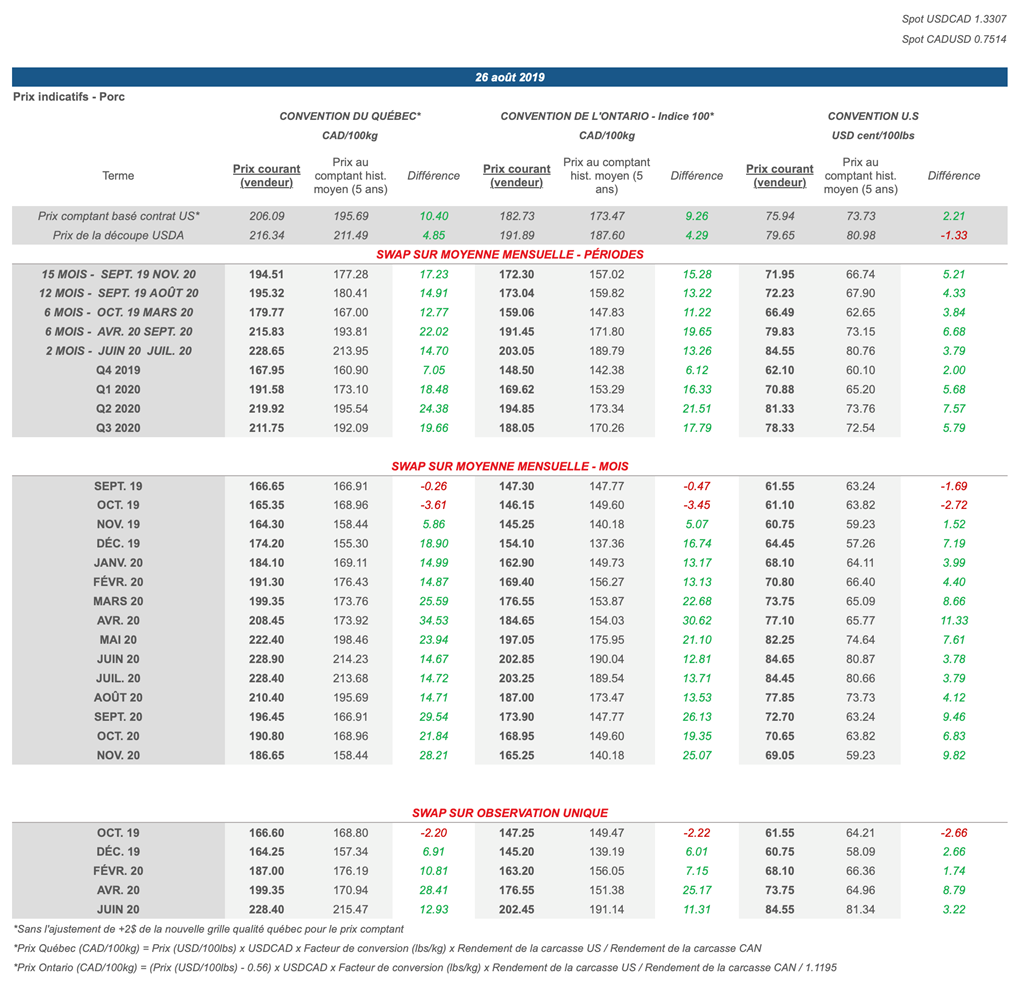
Task: Click the Convention du Québec column group header
Action: pyautogui.click(x=350, y=117)
